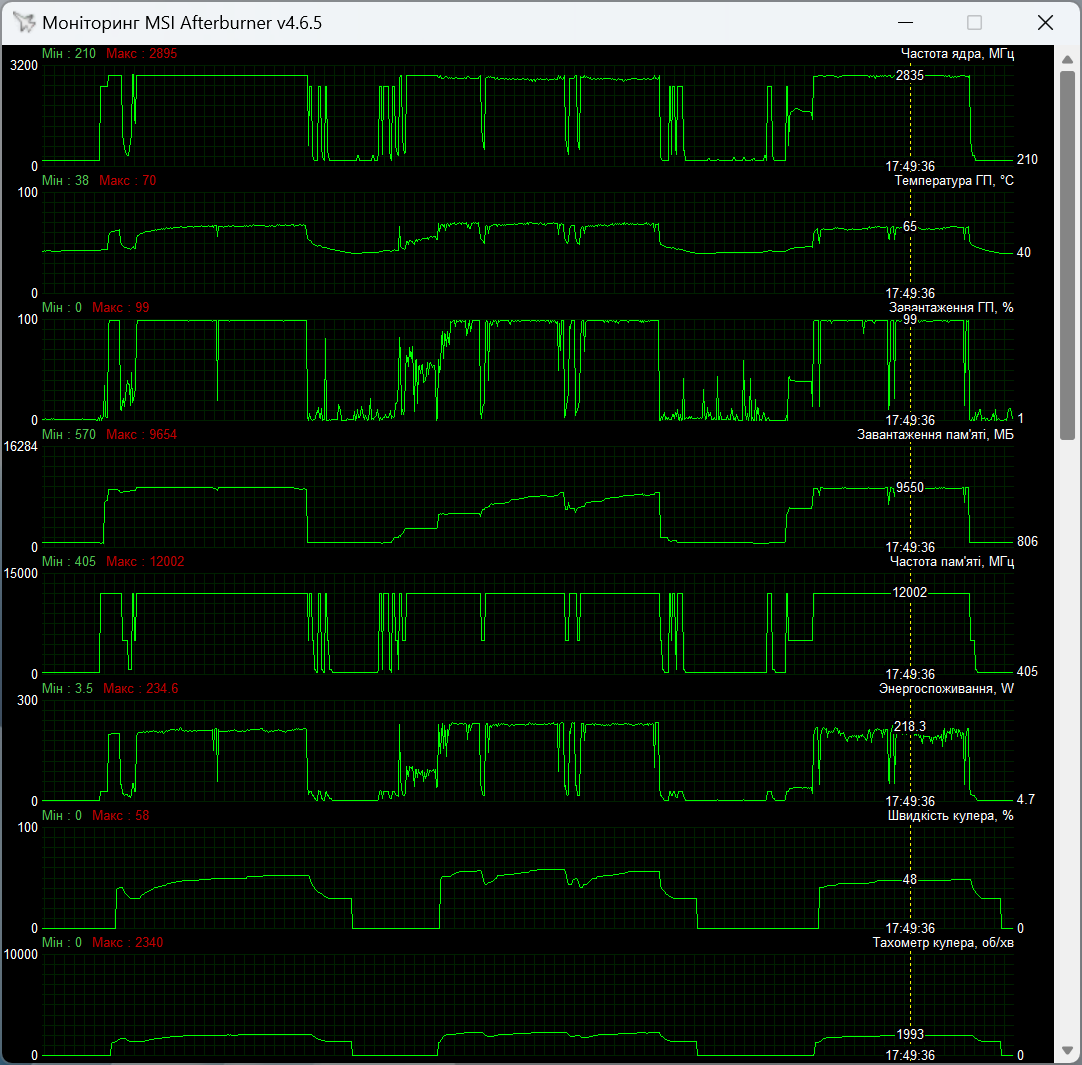Click the 'Мін : 570' memory usage value

[x=69, y=434]
